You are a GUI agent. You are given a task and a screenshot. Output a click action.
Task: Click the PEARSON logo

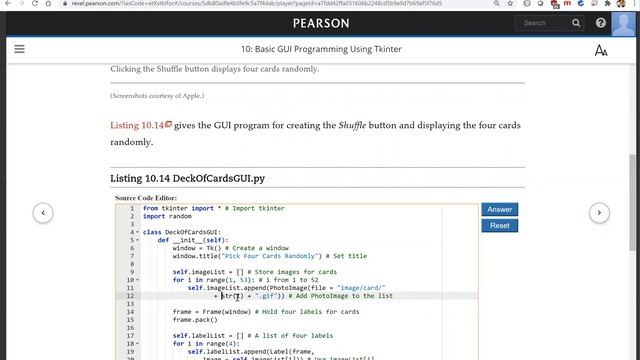[x=321, y=23]
